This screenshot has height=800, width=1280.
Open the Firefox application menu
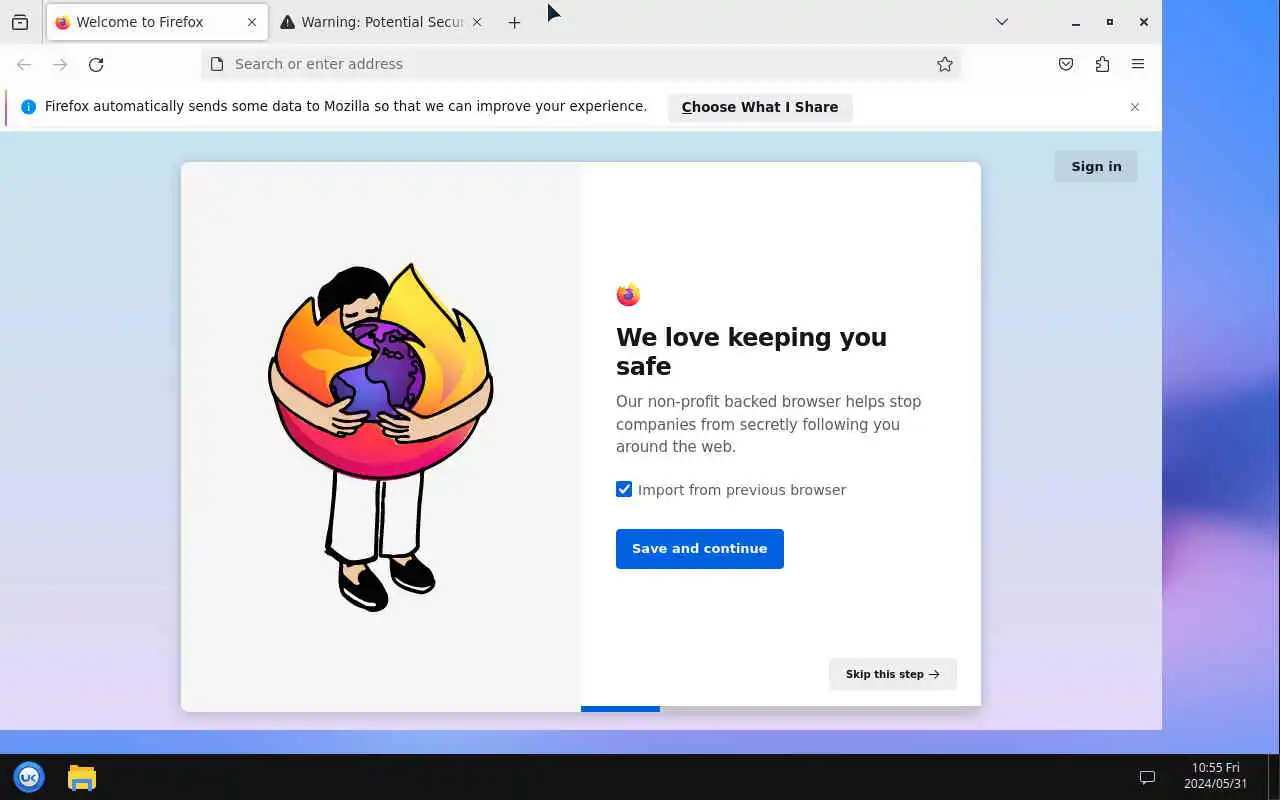click(1138, 64)
